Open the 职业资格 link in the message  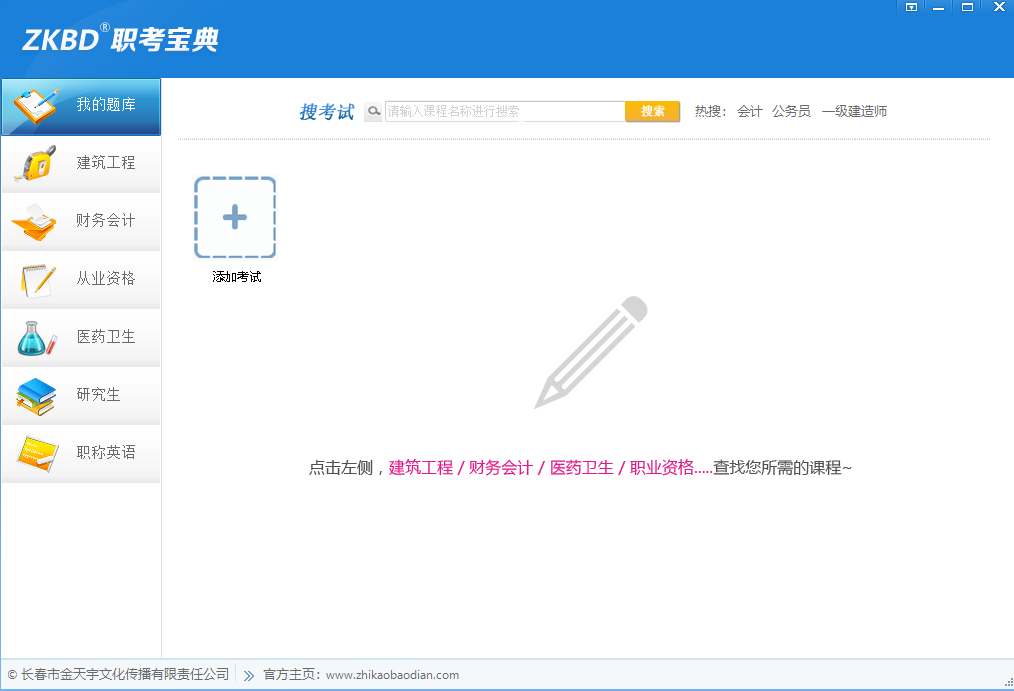662,467
